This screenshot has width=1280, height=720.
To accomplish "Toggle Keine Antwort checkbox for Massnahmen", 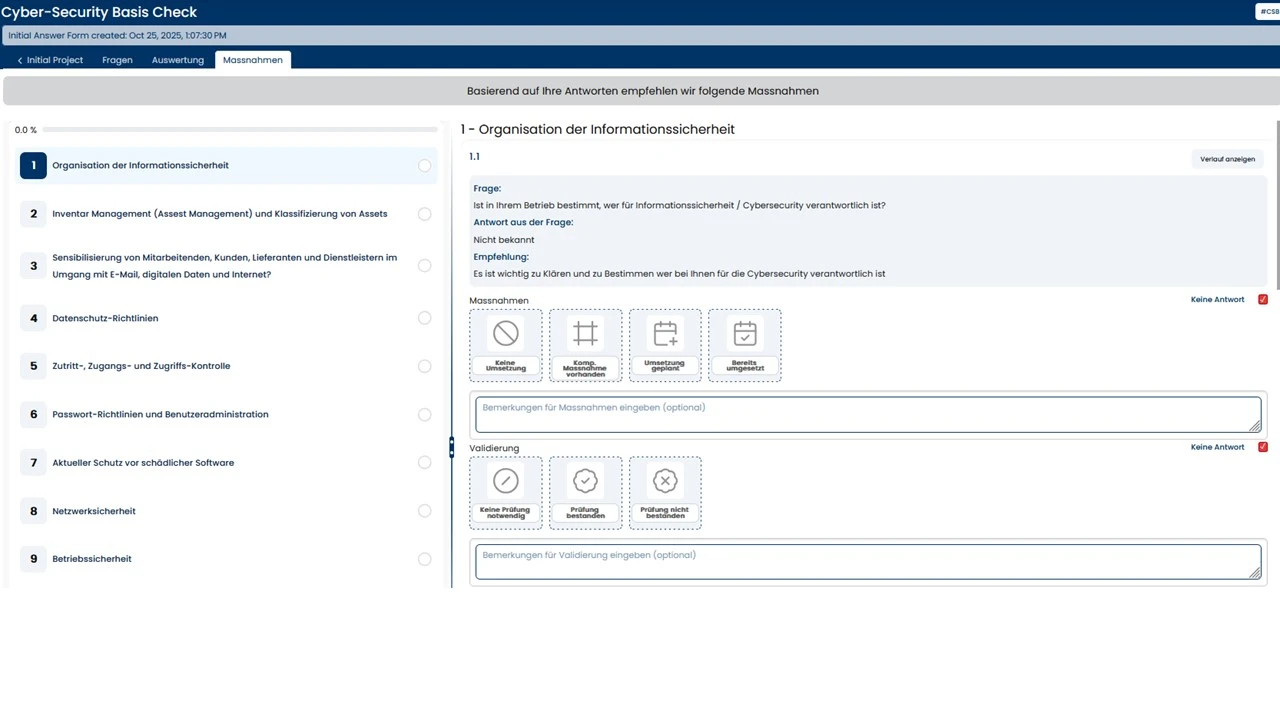I will [x=1263, y=300].
